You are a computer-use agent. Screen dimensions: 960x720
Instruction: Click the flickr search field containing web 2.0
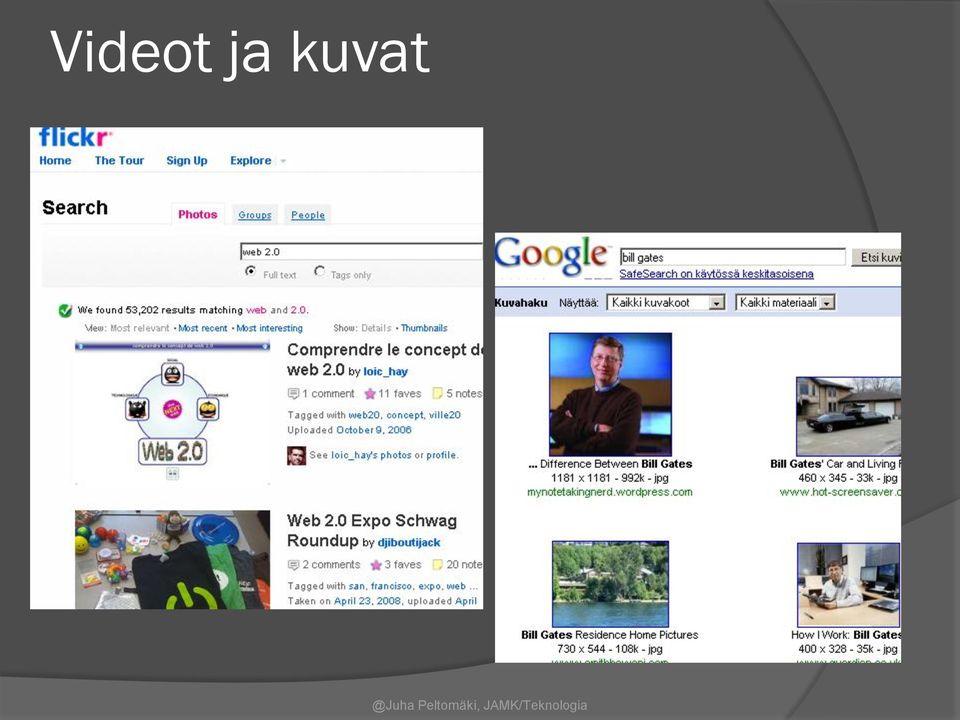point(361,252)
